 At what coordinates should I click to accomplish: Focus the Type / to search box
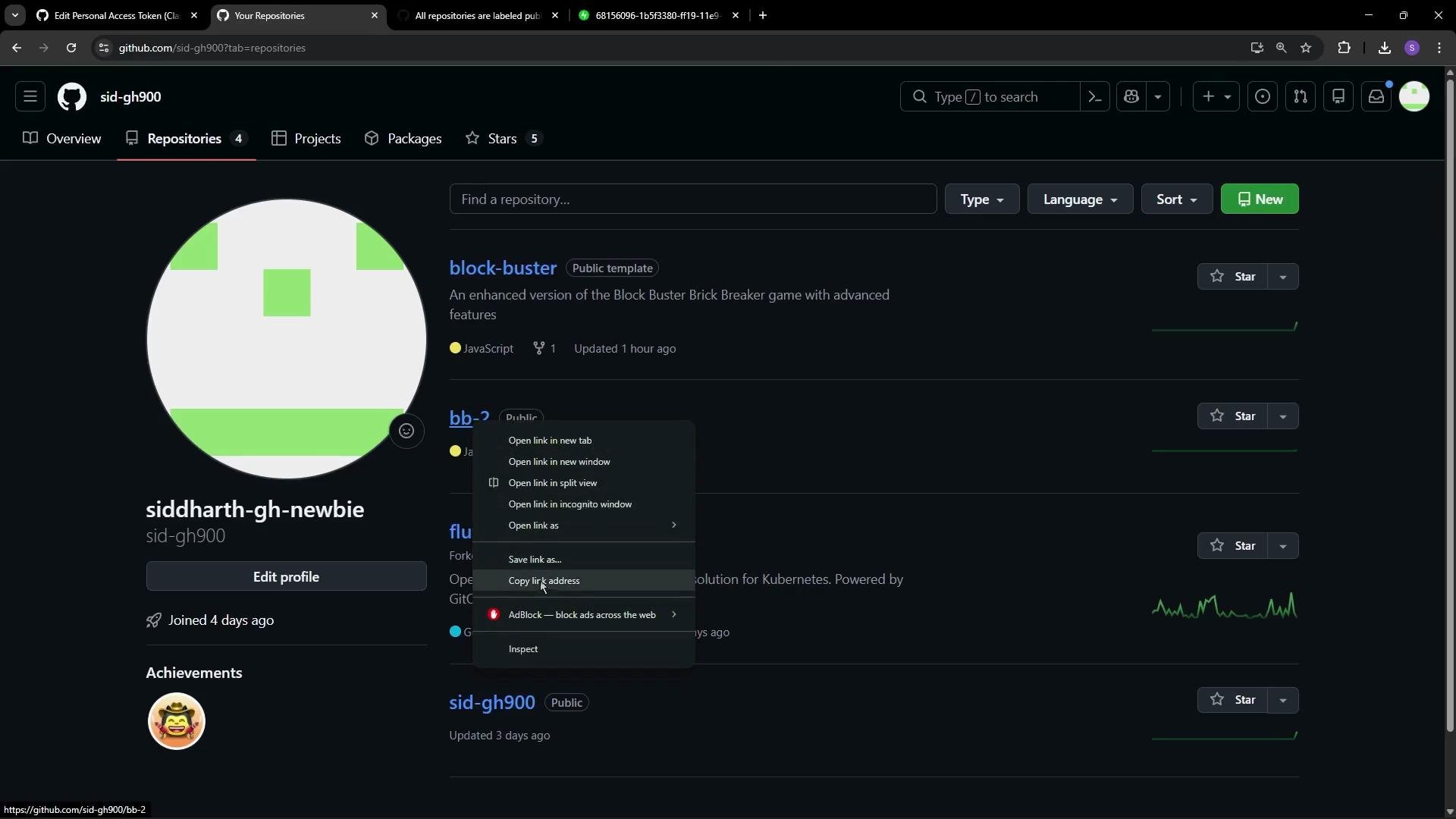990,96
